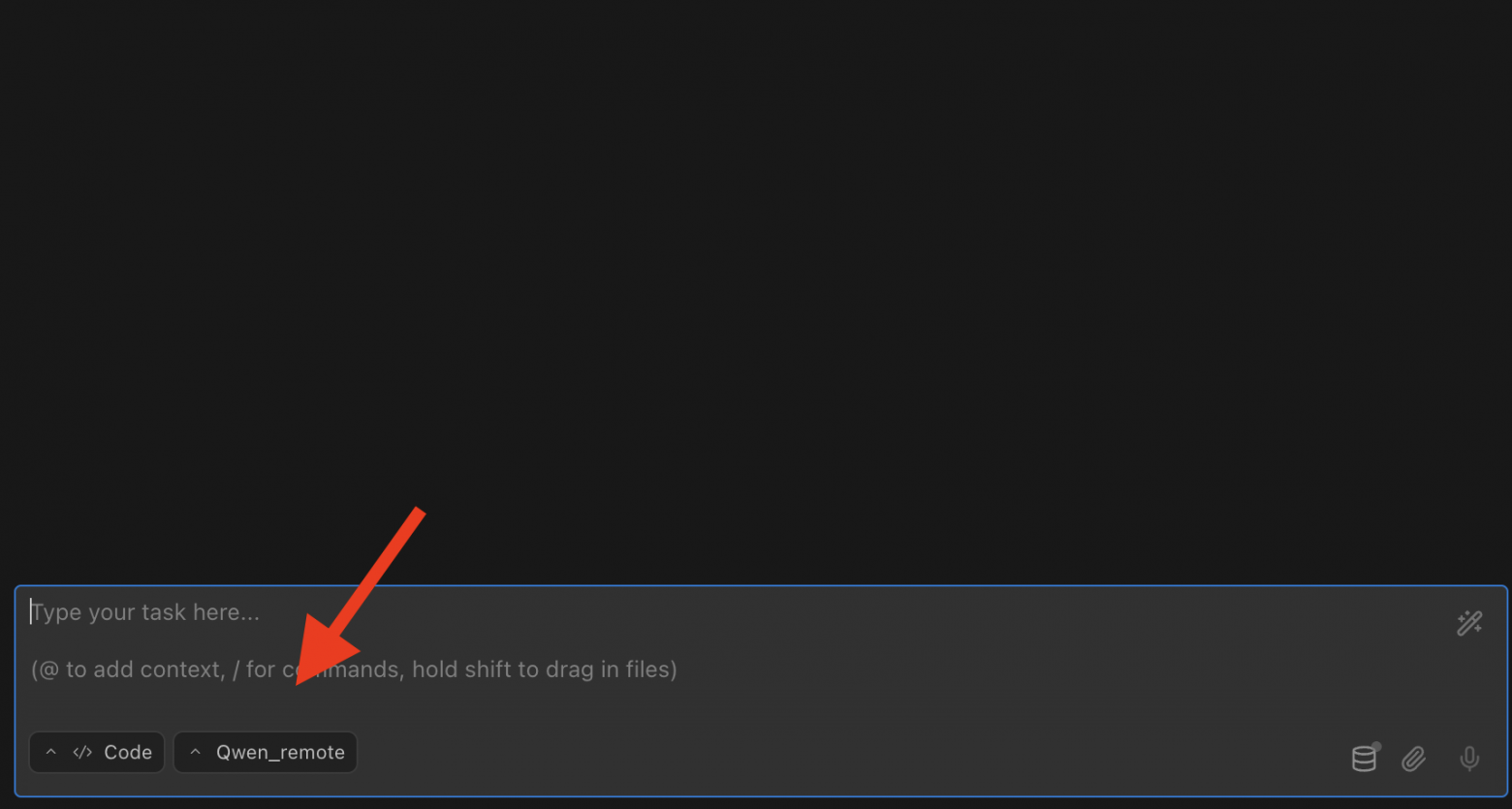Select the Qwen_remote label text

coord(280,753)
